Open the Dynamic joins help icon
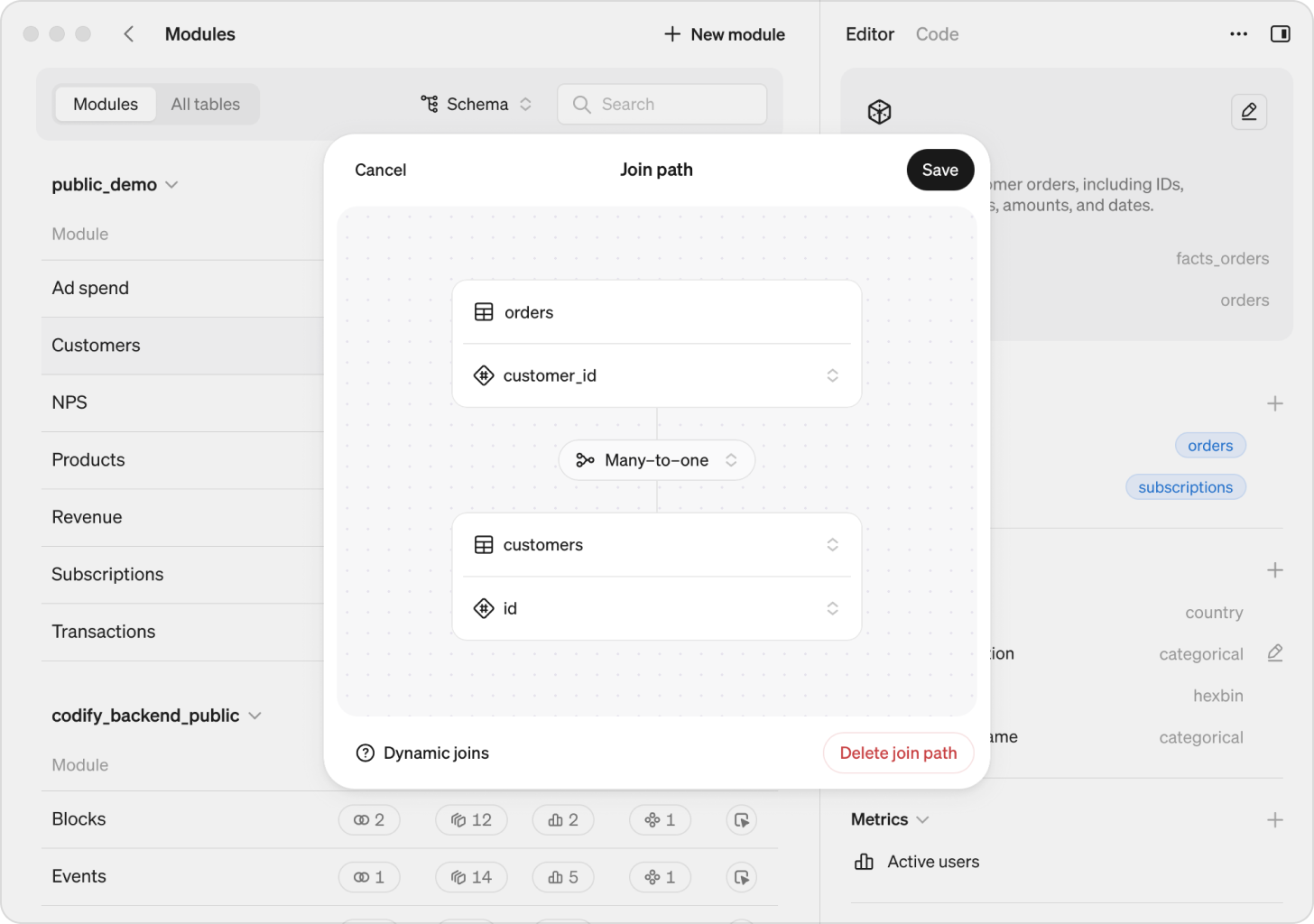Screen dimensions: 1314x924 [365, 753]
